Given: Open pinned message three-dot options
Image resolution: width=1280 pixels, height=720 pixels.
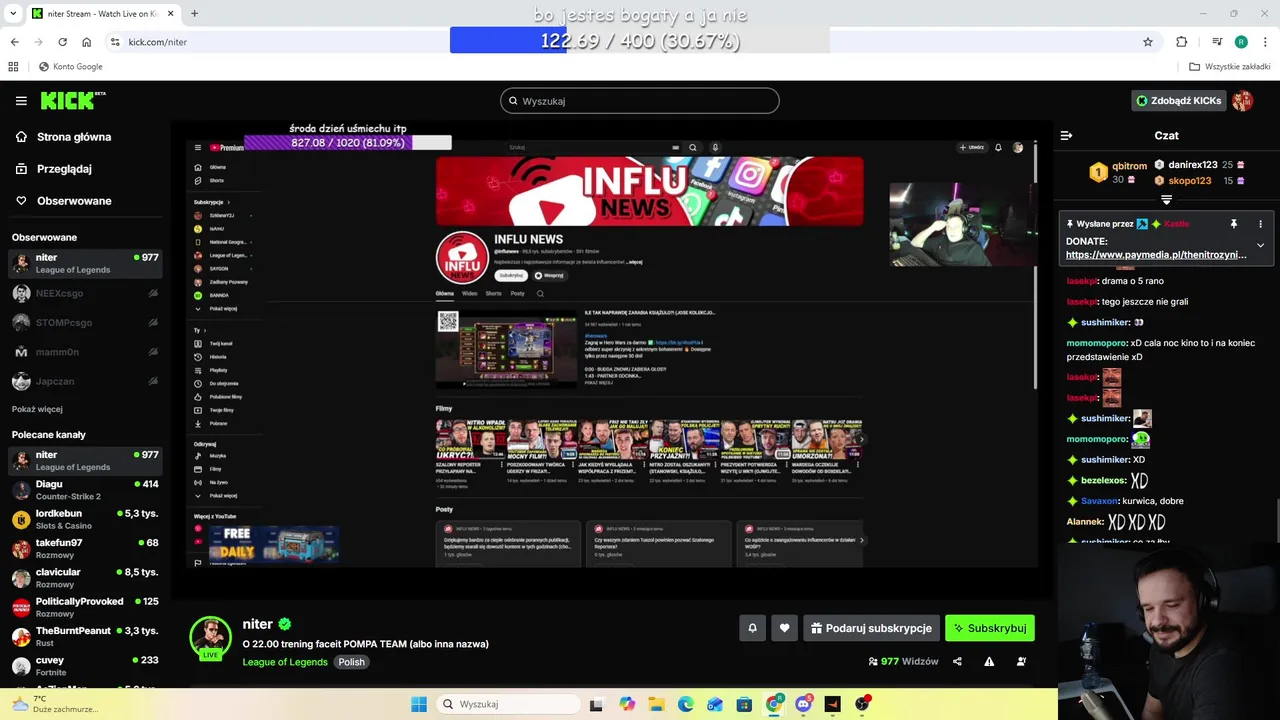Looking at the screenshot, I should (x=1260, y=224).
